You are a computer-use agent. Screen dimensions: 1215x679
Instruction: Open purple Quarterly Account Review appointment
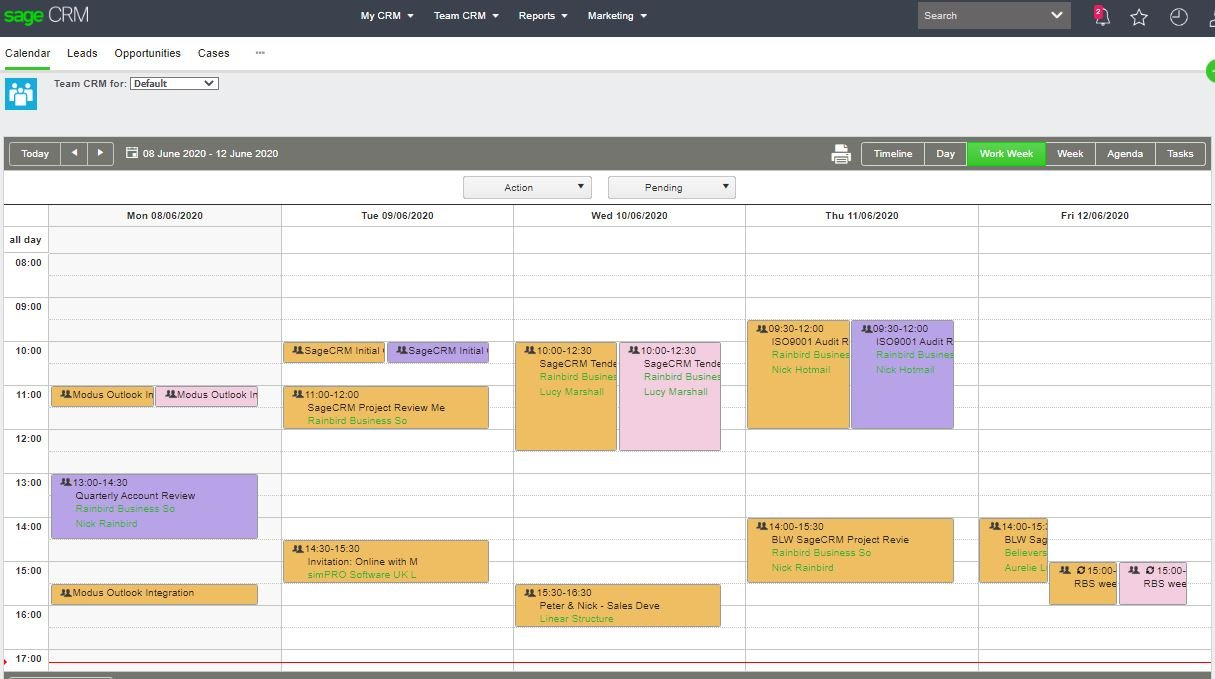click(154, 506)
